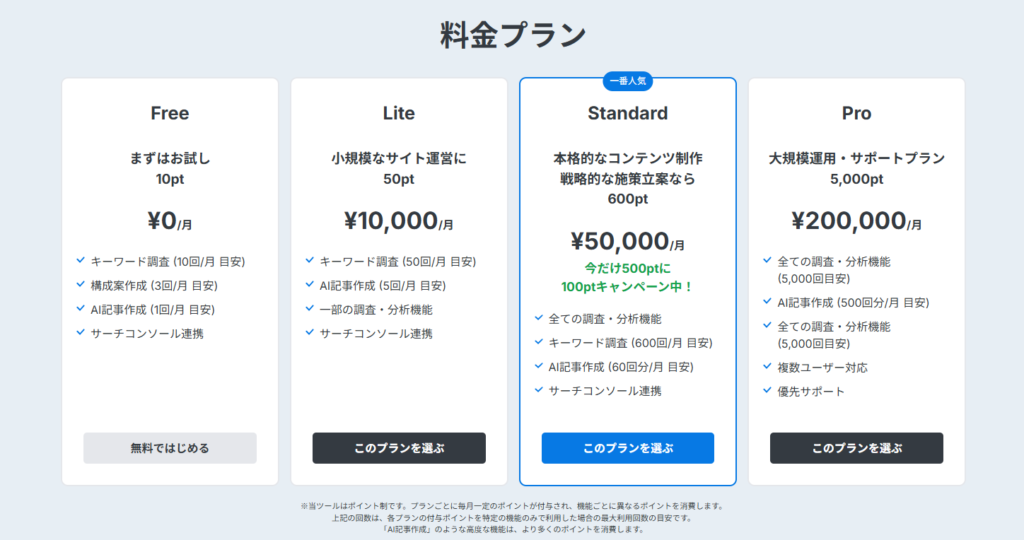
Task: Pick the Pro plan このプランを選ぶ button
Action: [x=856, y=448]
